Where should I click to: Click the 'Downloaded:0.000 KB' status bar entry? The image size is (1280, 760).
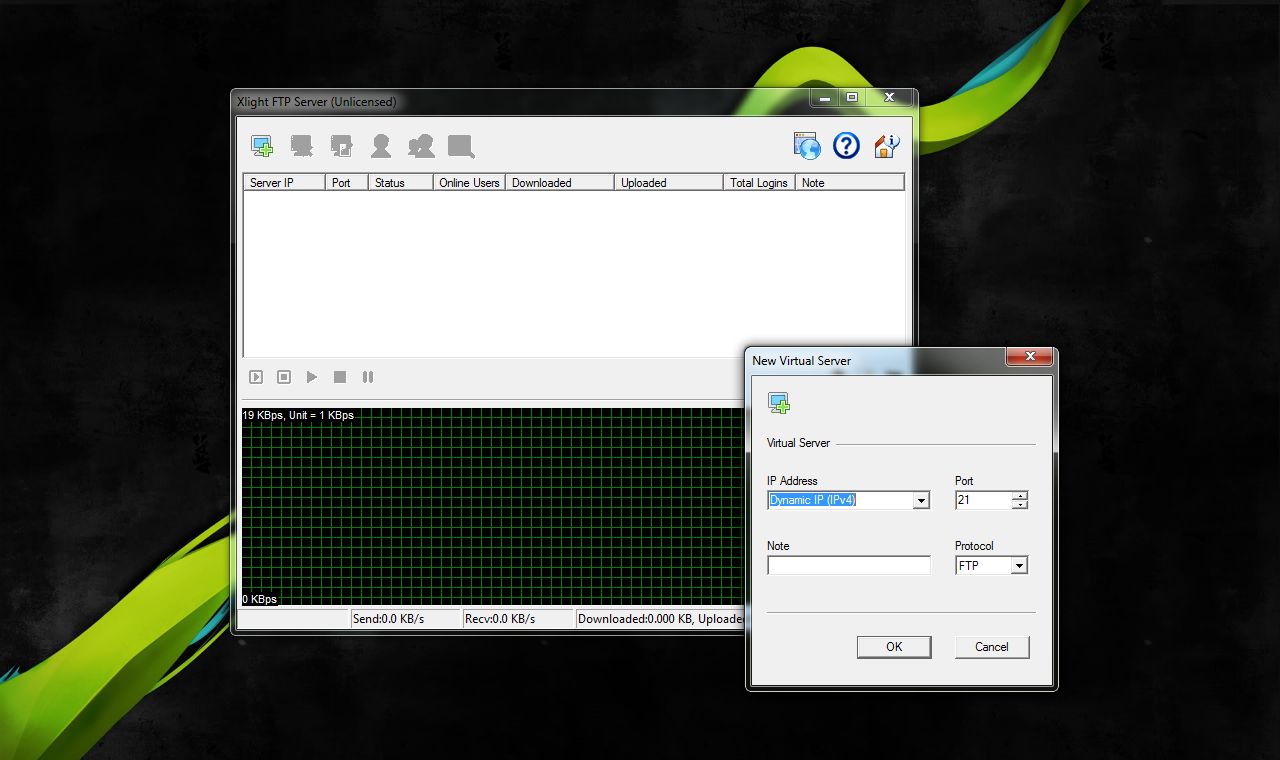pos(660,619)
